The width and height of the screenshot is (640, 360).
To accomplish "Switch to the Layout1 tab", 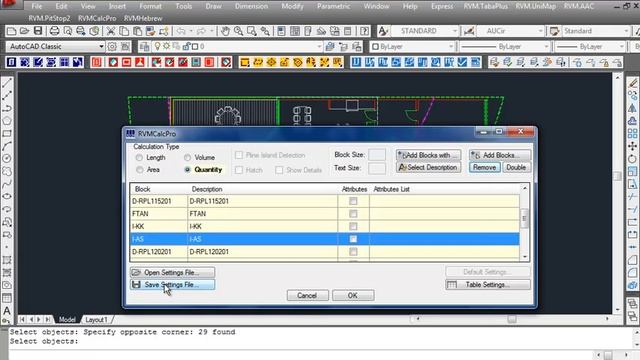I will 96,319.
